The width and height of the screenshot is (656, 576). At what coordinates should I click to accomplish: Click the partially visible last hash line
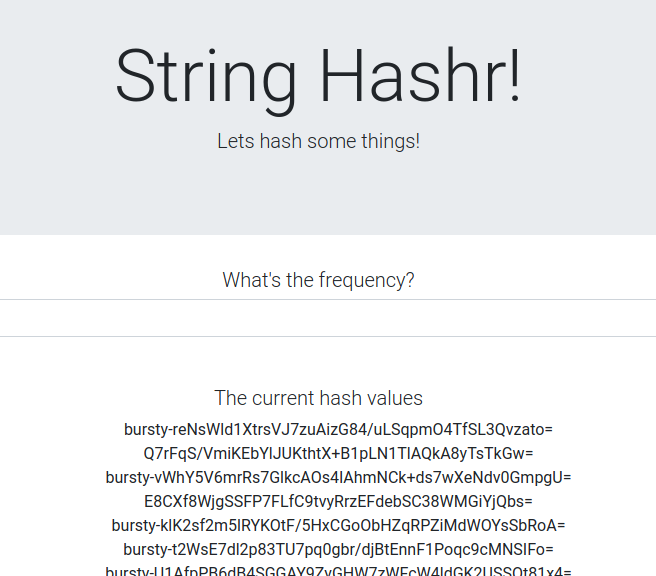point(338,571)
